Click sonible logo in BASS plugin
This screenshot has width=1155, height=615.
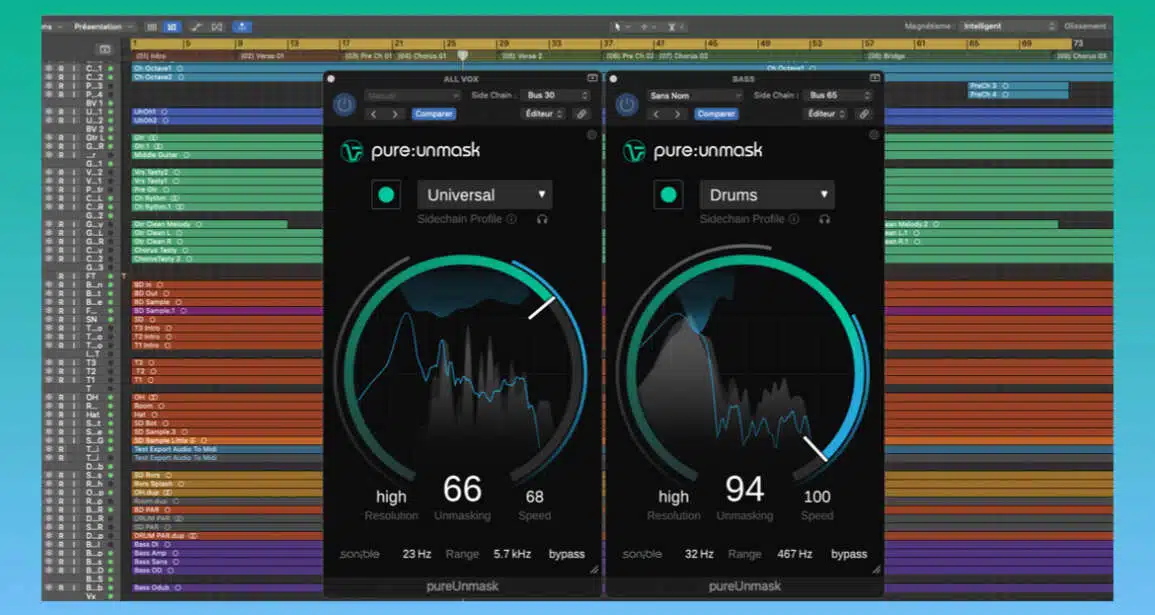[x=642, y=555]
